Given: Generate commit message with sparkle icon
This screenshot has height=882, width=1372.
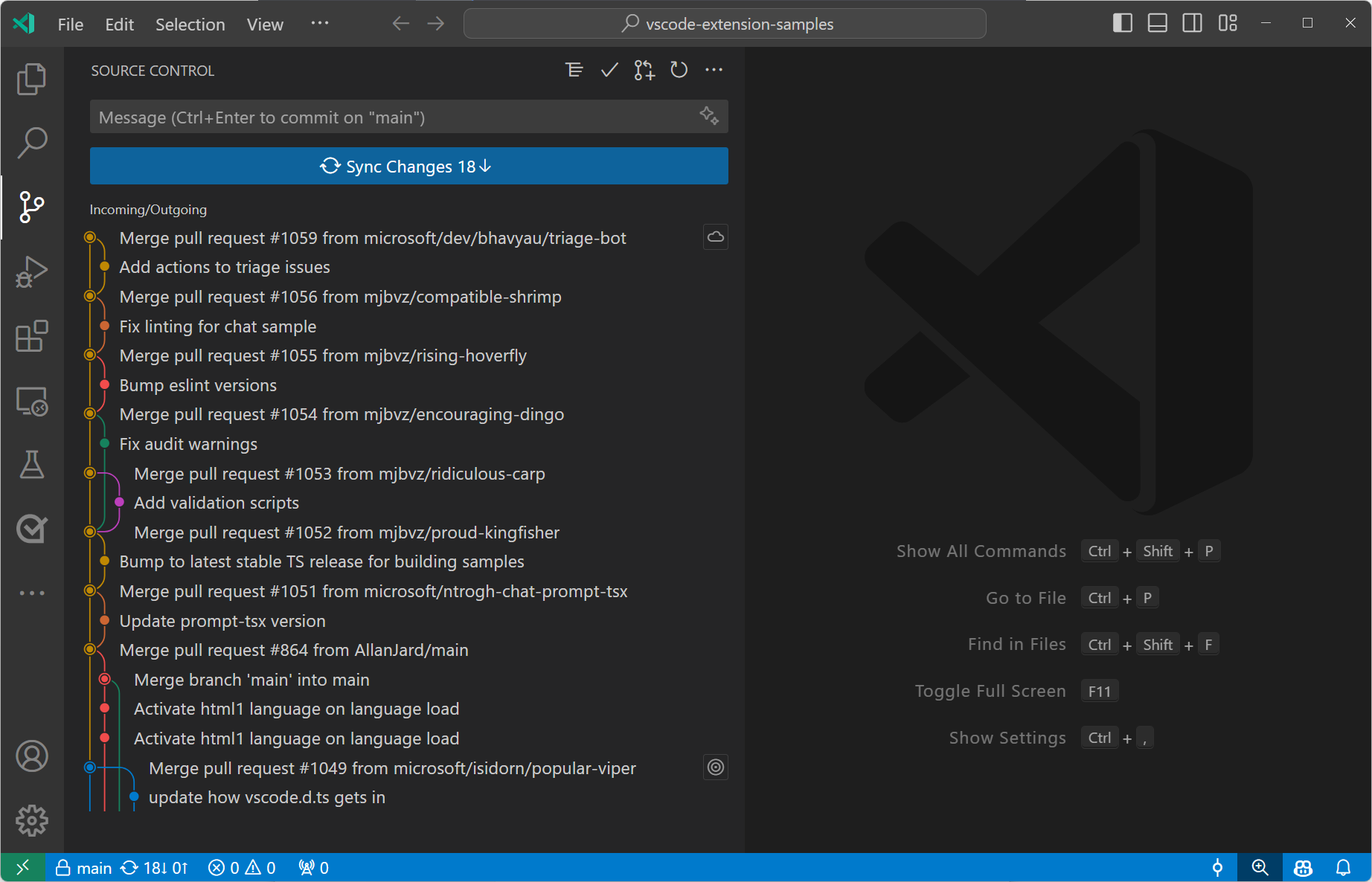Looking at the screenshot, I should pos(709,116).
